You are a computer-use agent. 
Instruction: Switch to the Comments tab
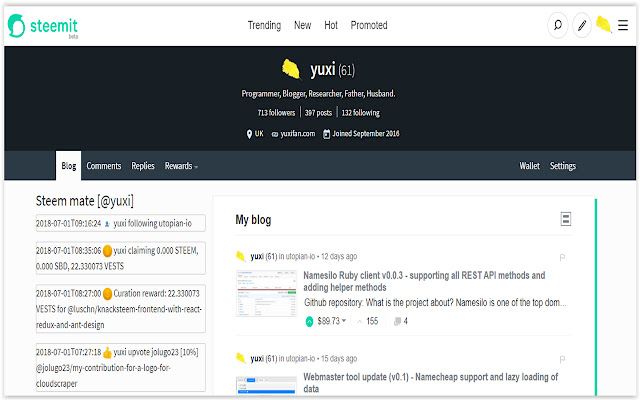pyautogui.click(x=104, y=166)
